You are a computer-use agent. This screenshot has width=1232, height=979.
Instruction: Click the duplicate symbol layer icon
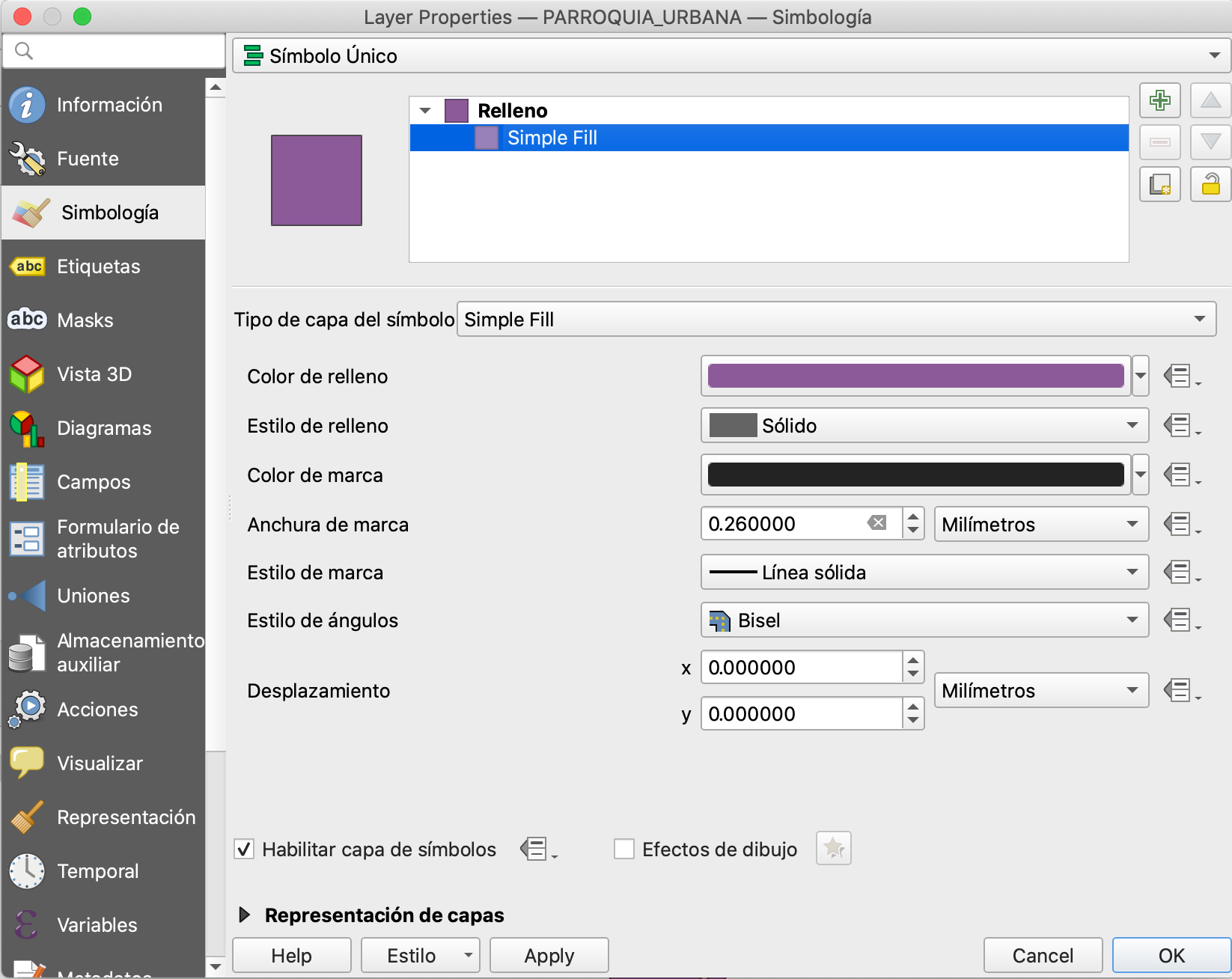point(1159,184)
